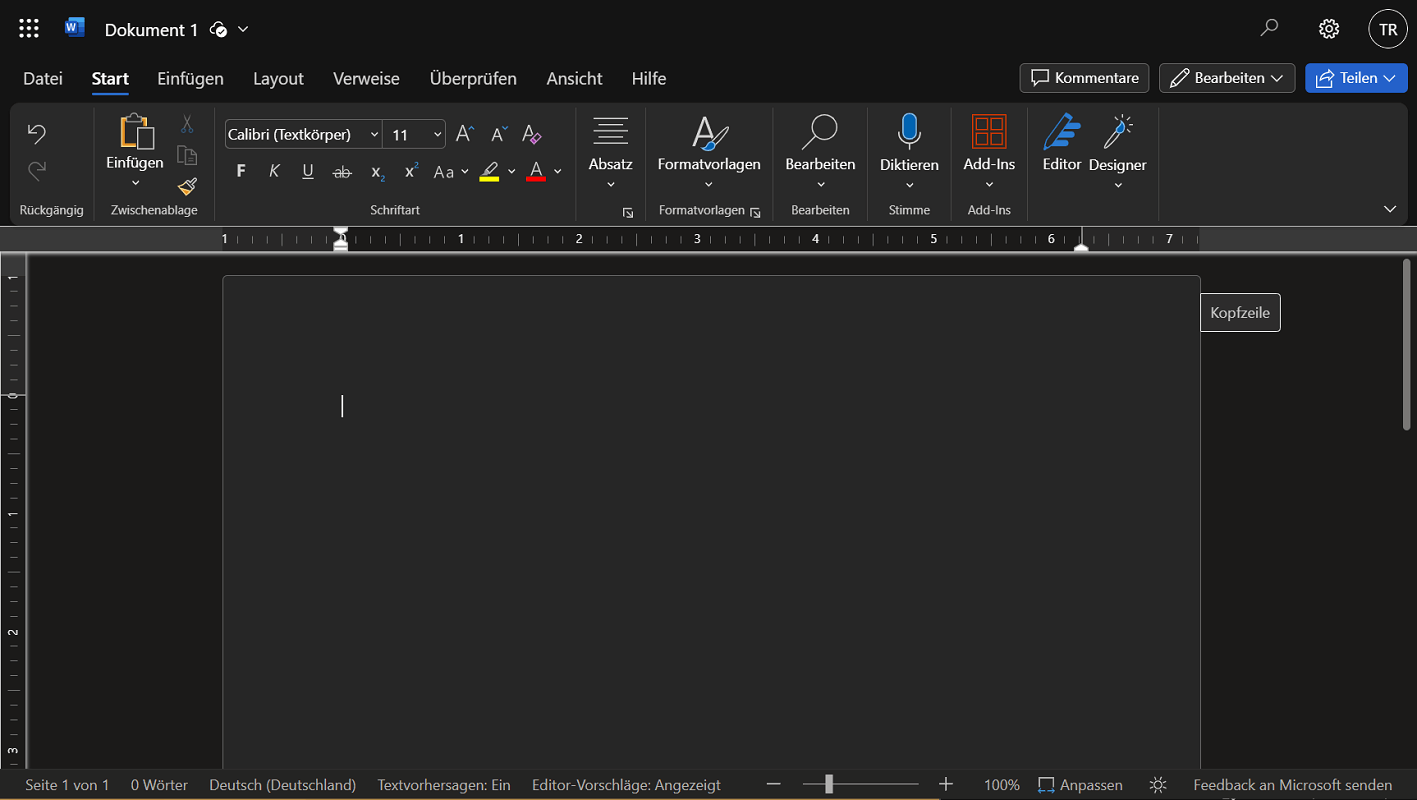This screenshot has height=800, width=1417.
Task: Toggle underline formatting U
Action: (308, 172)
